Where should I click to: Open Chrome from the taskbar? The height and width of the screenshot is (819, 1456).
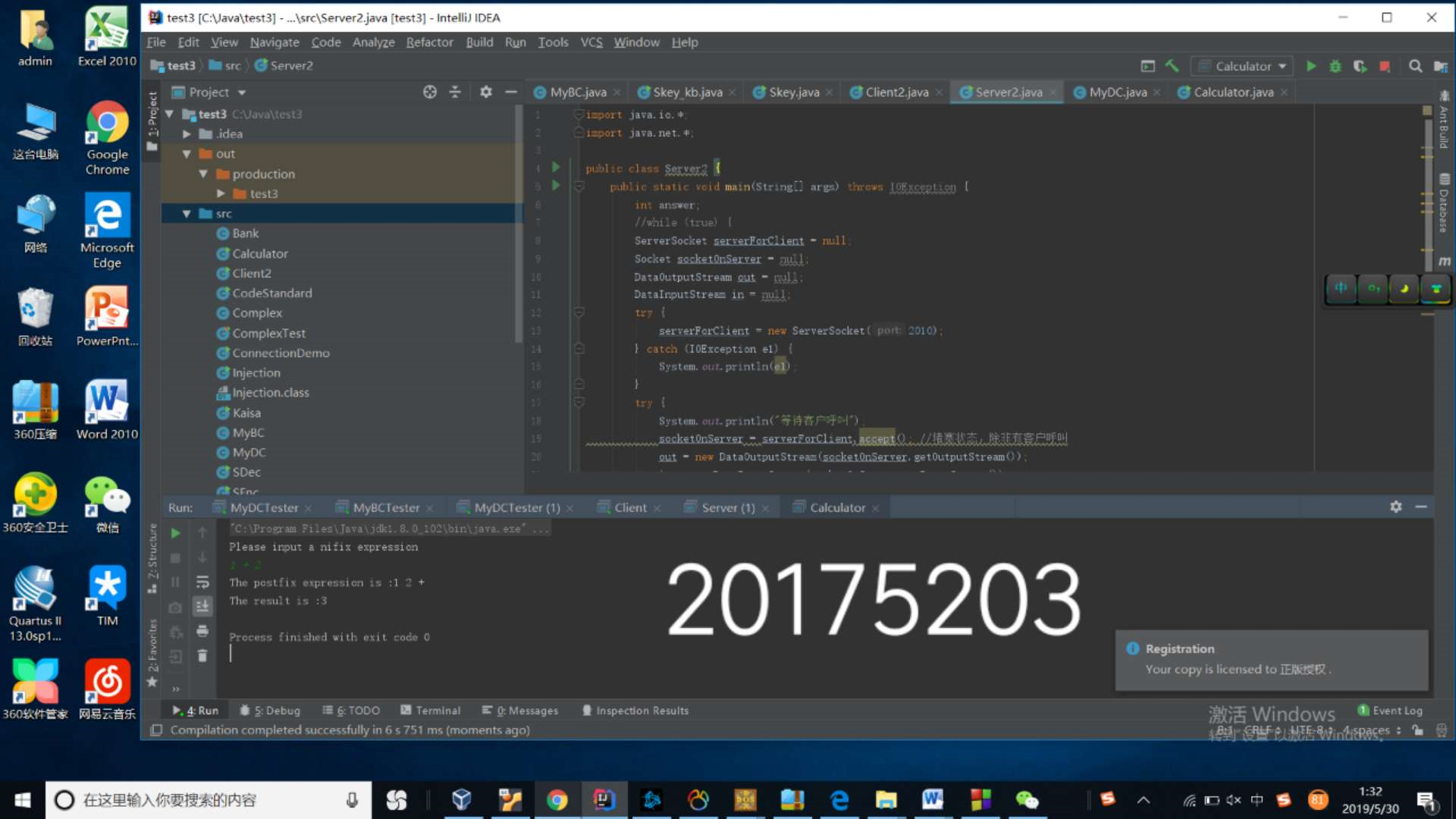click(557, 800)
